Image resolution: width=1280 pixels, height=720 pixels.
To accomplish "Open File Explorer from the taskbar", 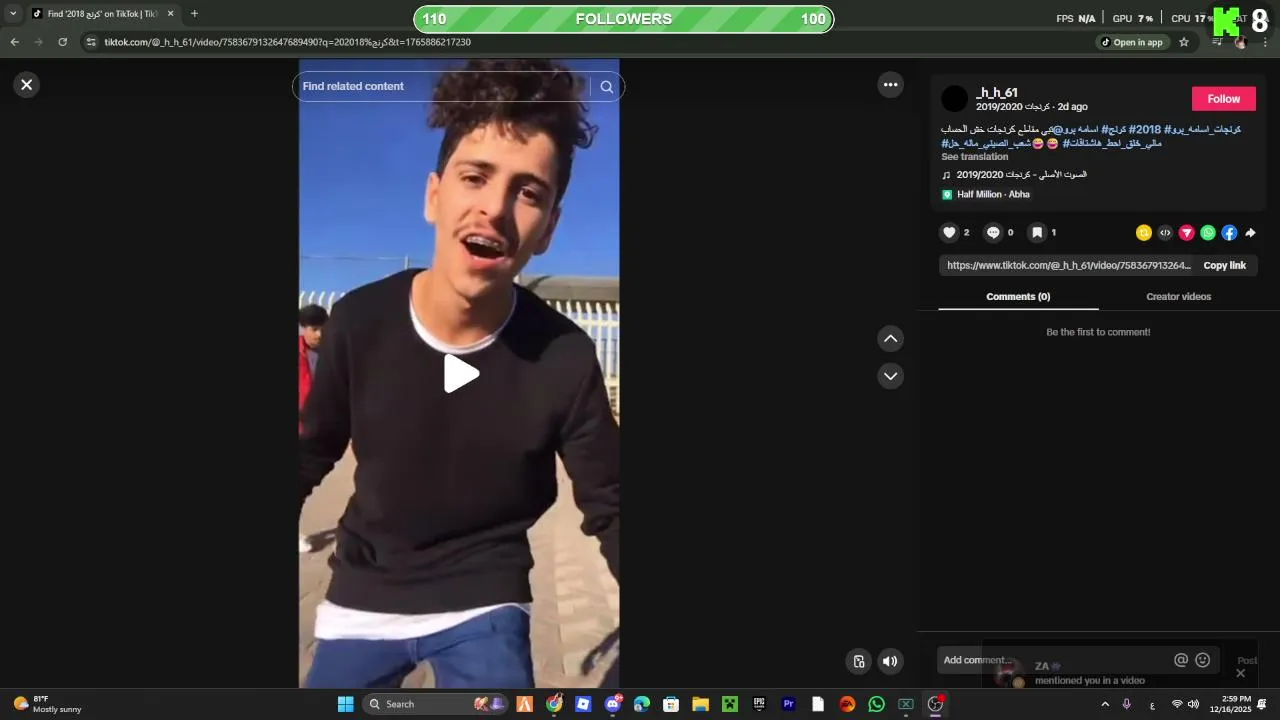I will (x=700, y=704).
